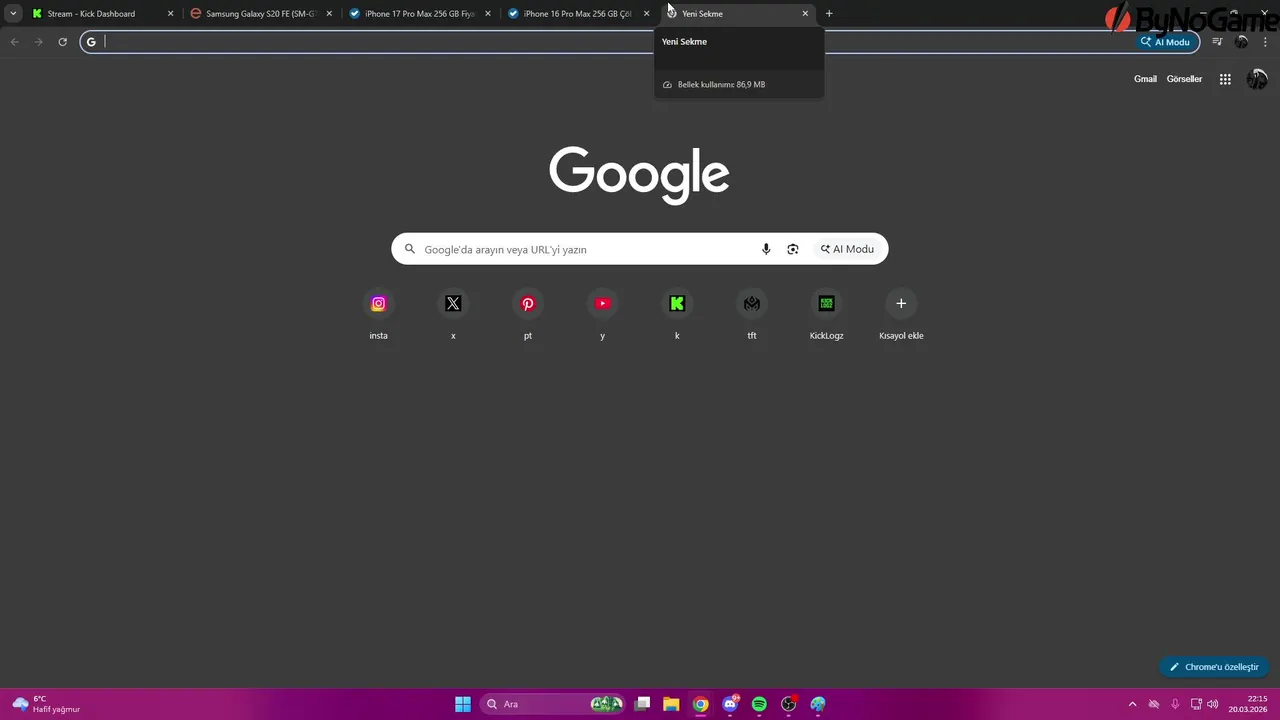Open a new tab with plus button
The image size is (1280, 720).
(829, 14)
